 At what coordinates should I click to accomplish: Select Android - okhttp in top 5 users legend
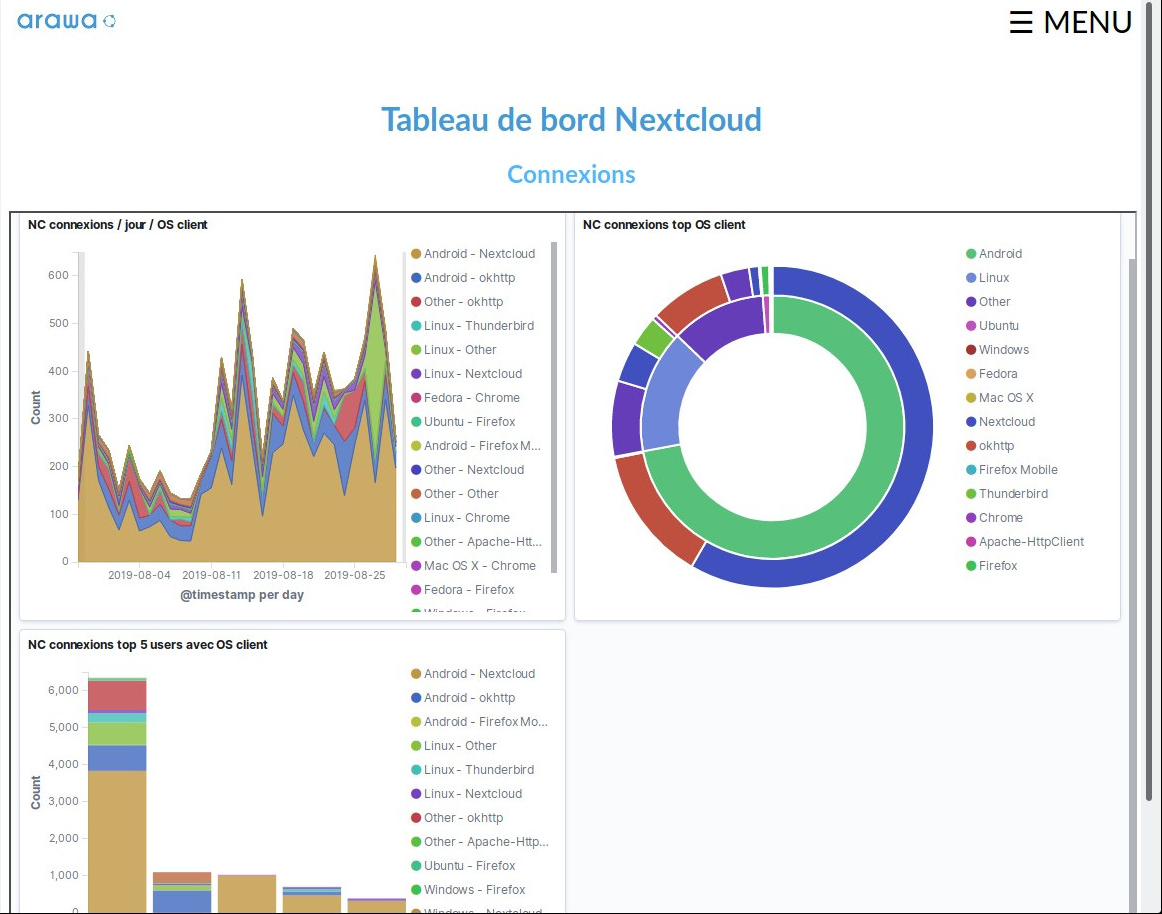(x=463, y=698)
